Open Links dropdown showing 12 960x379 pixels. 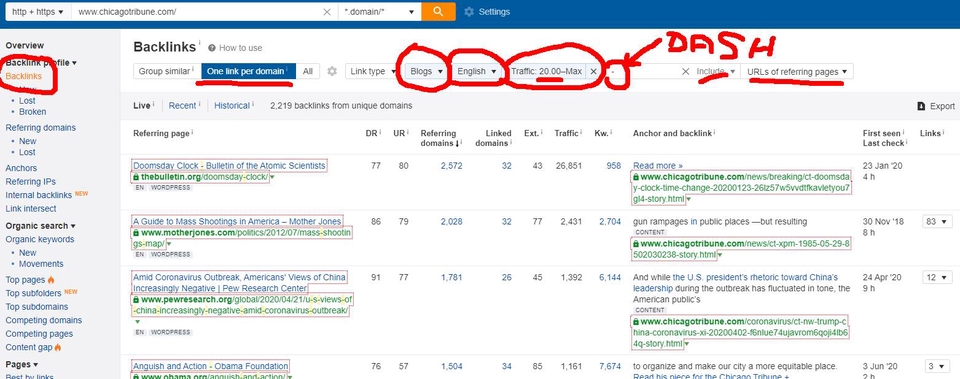pos(937,277)
